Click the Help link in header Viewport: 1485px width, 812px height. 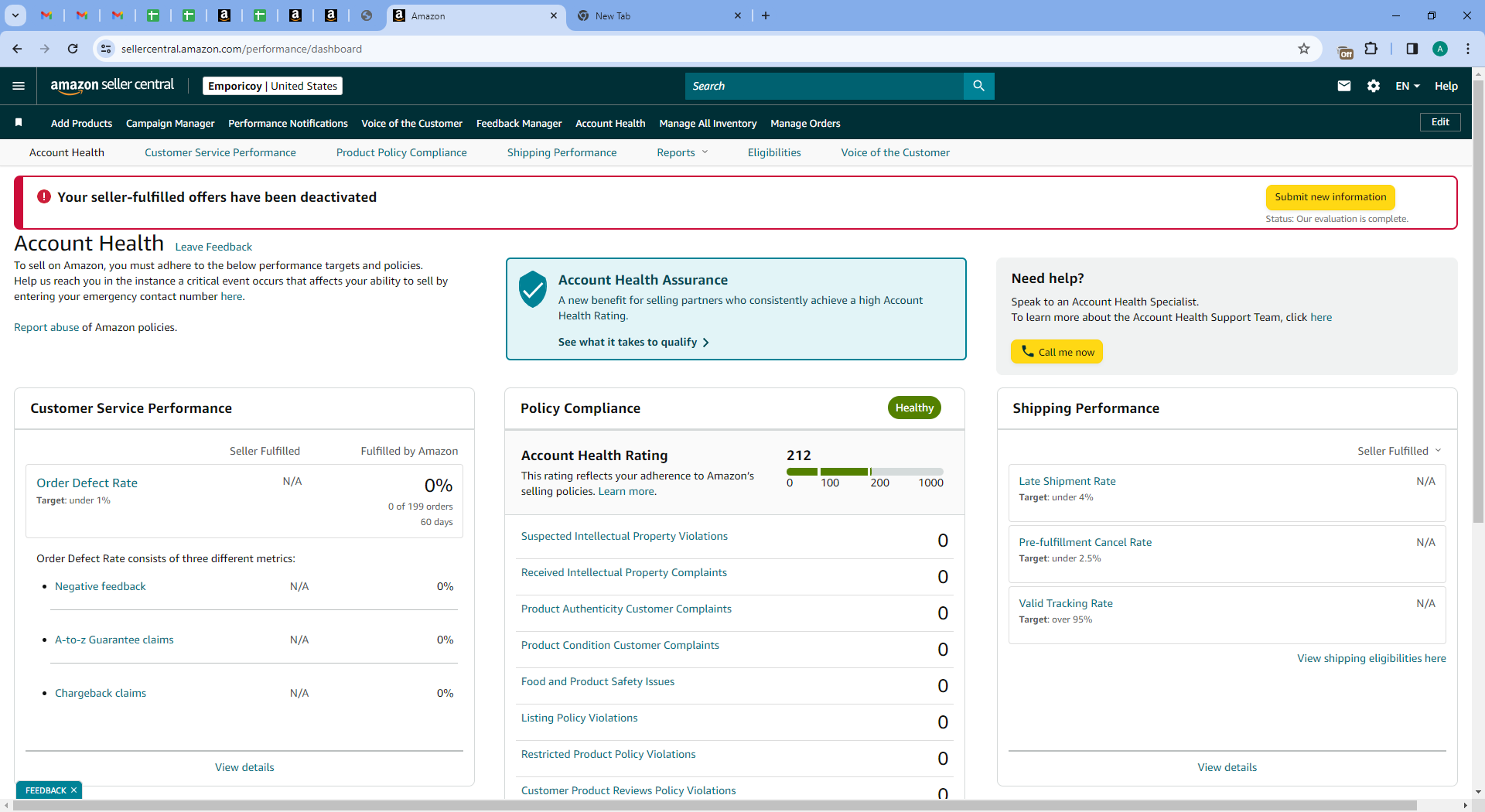pos(1446,86)
